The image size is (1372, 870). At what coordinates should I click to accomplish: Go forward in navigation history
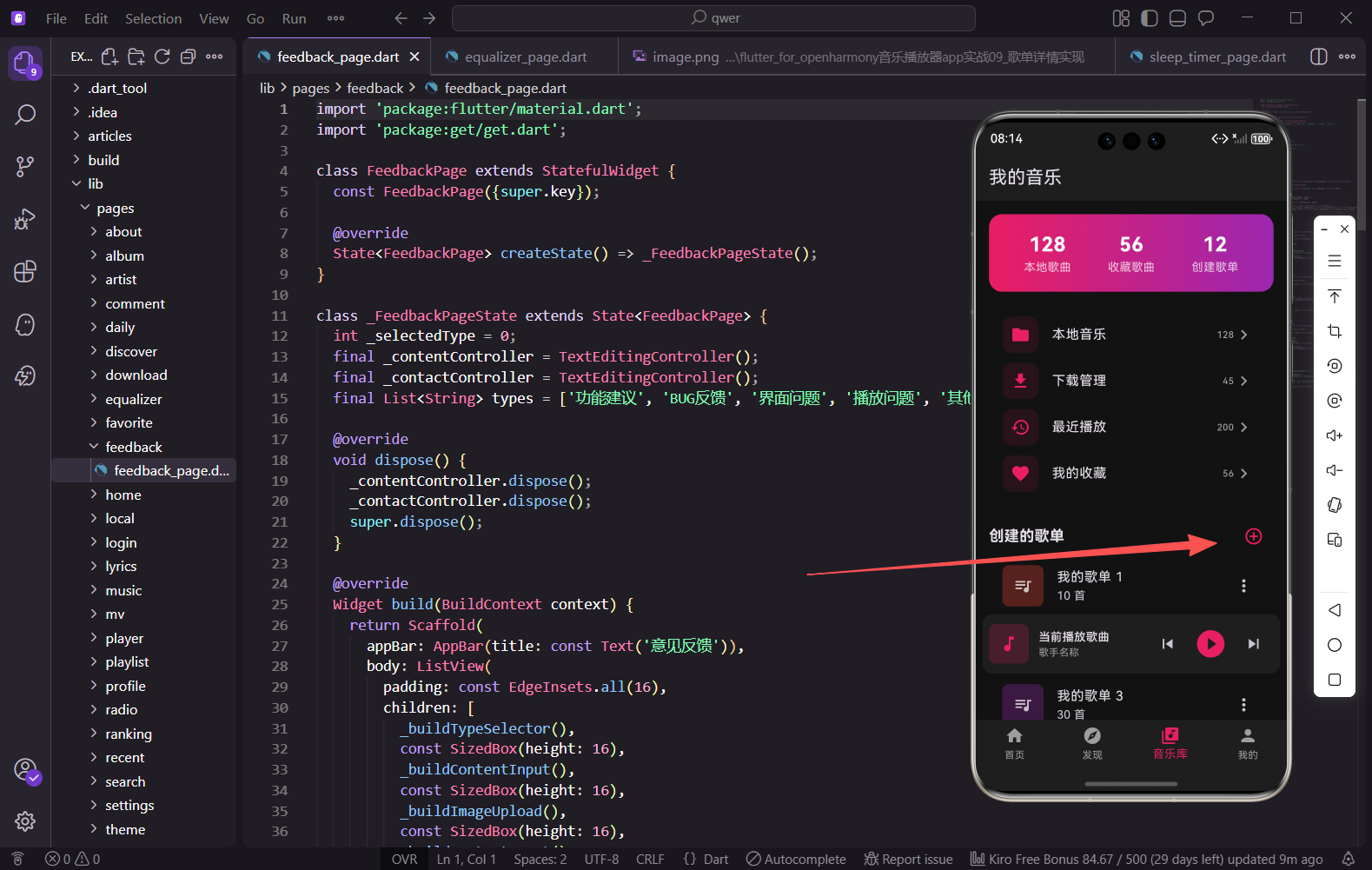point(429,18)
